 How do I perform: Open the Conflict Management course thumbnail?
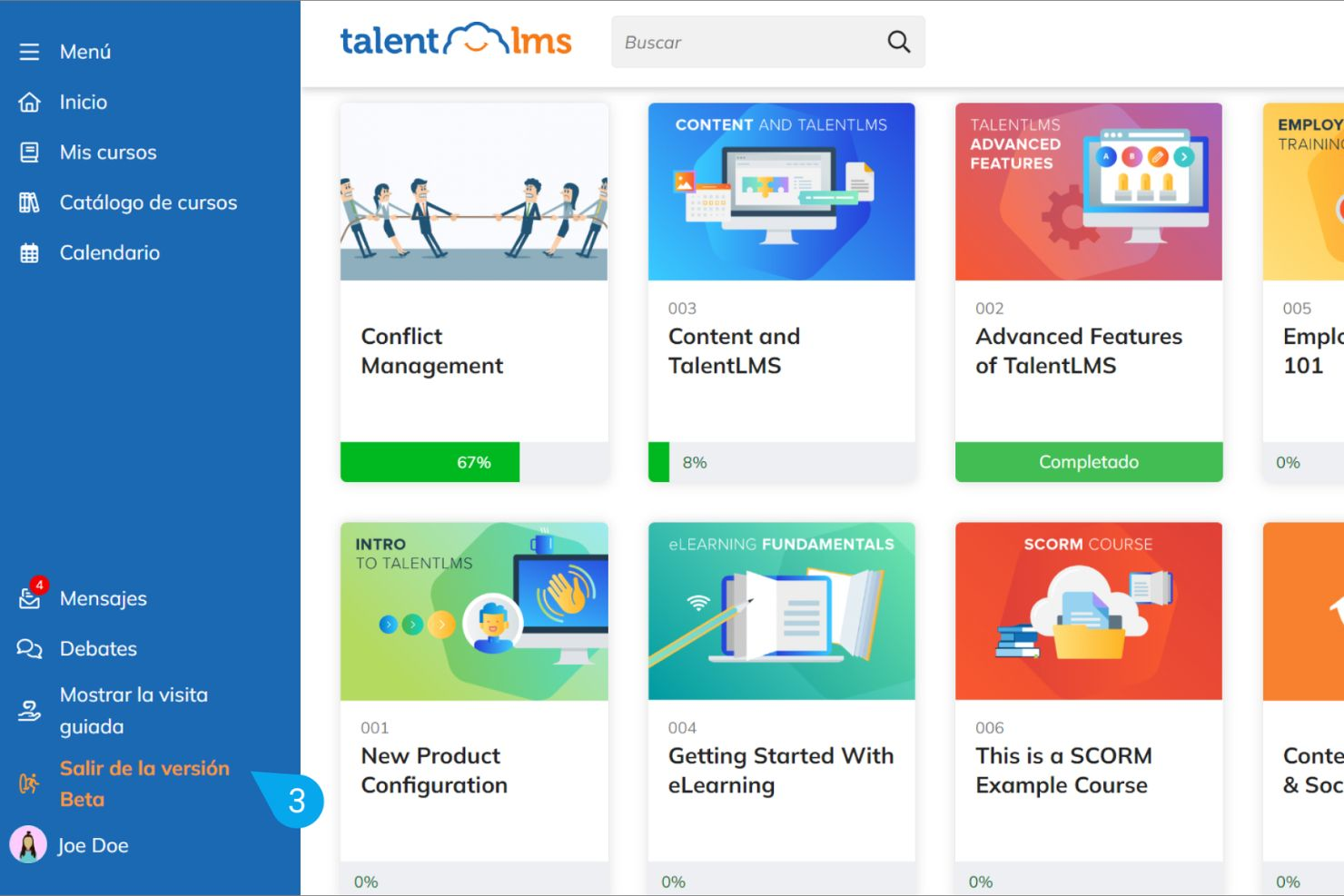coord(474,192)
